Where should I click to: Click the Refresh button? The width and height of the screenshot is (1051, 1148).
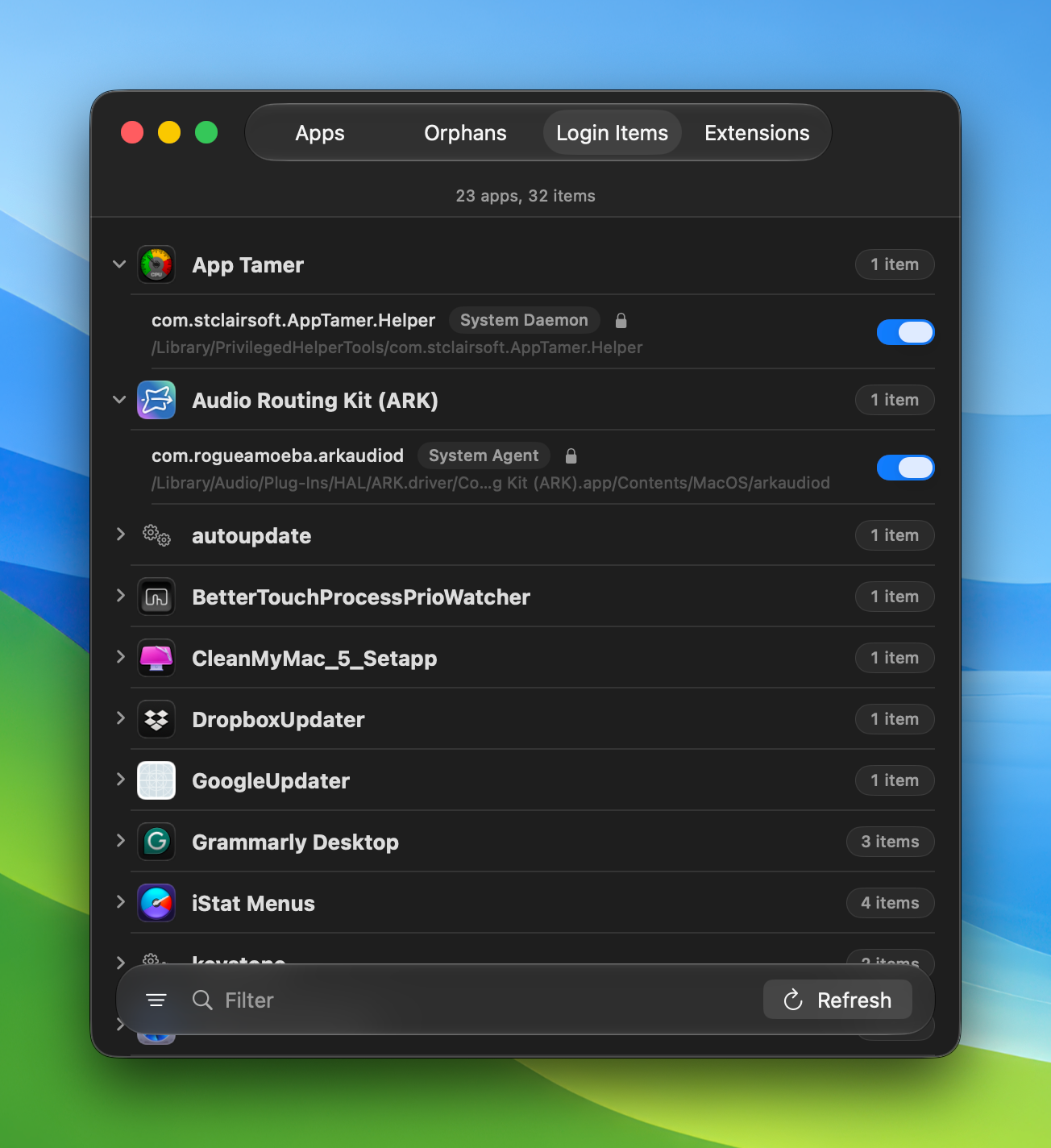point(838,1000)
